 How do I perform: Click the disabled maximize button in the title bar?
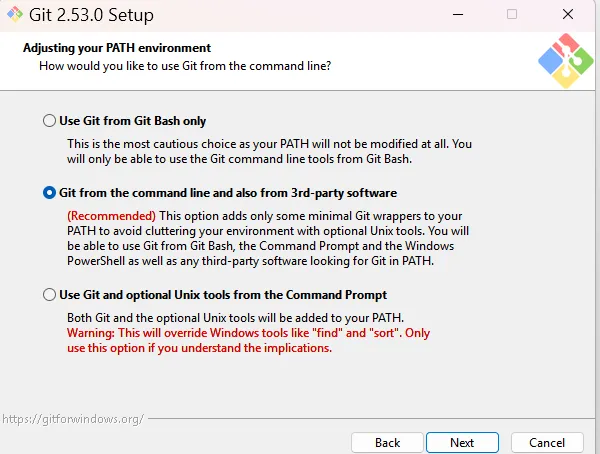click(512, 16)
